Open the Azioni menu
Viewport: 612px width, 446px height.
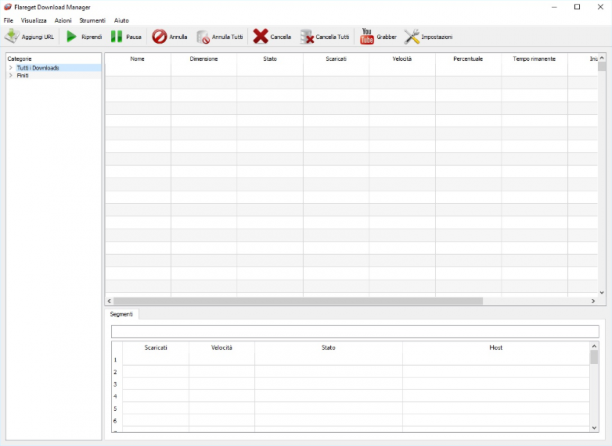click(x=63, y=20)
